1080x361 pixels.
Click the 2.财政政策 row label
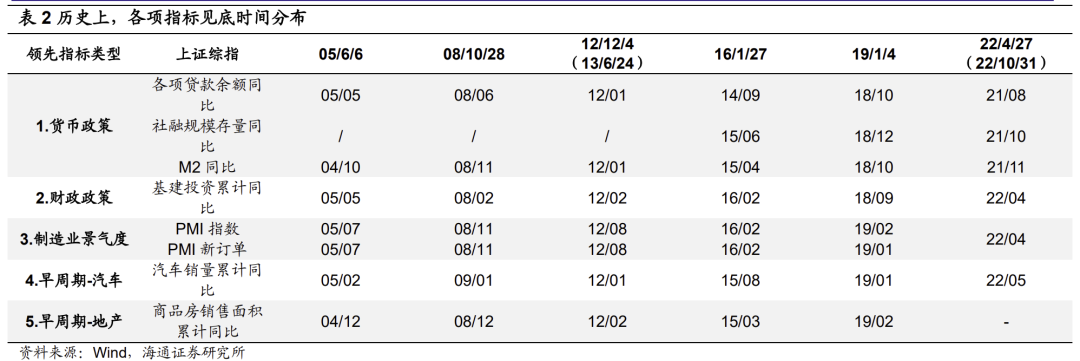pyautogui.click(x=74, y=198)
